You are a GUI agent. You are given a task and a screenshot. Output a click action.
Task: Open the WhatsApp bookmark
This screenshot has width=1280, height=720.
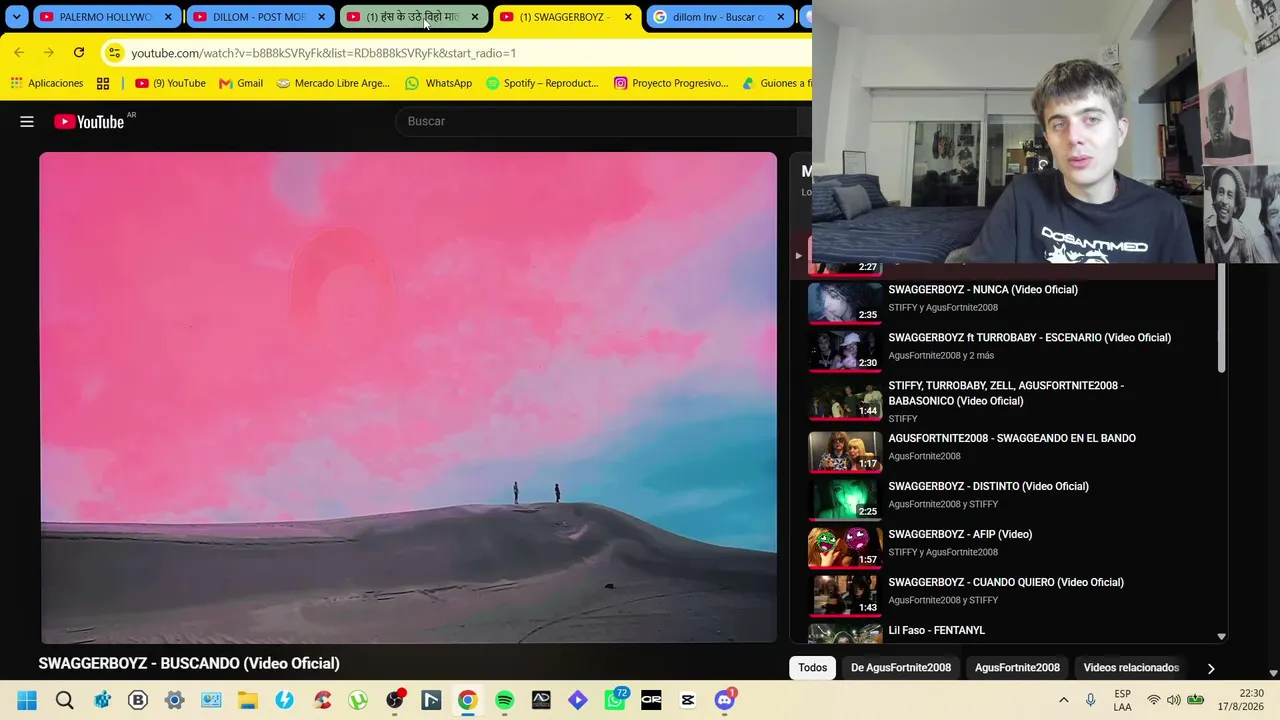click(x=438, y=83)
